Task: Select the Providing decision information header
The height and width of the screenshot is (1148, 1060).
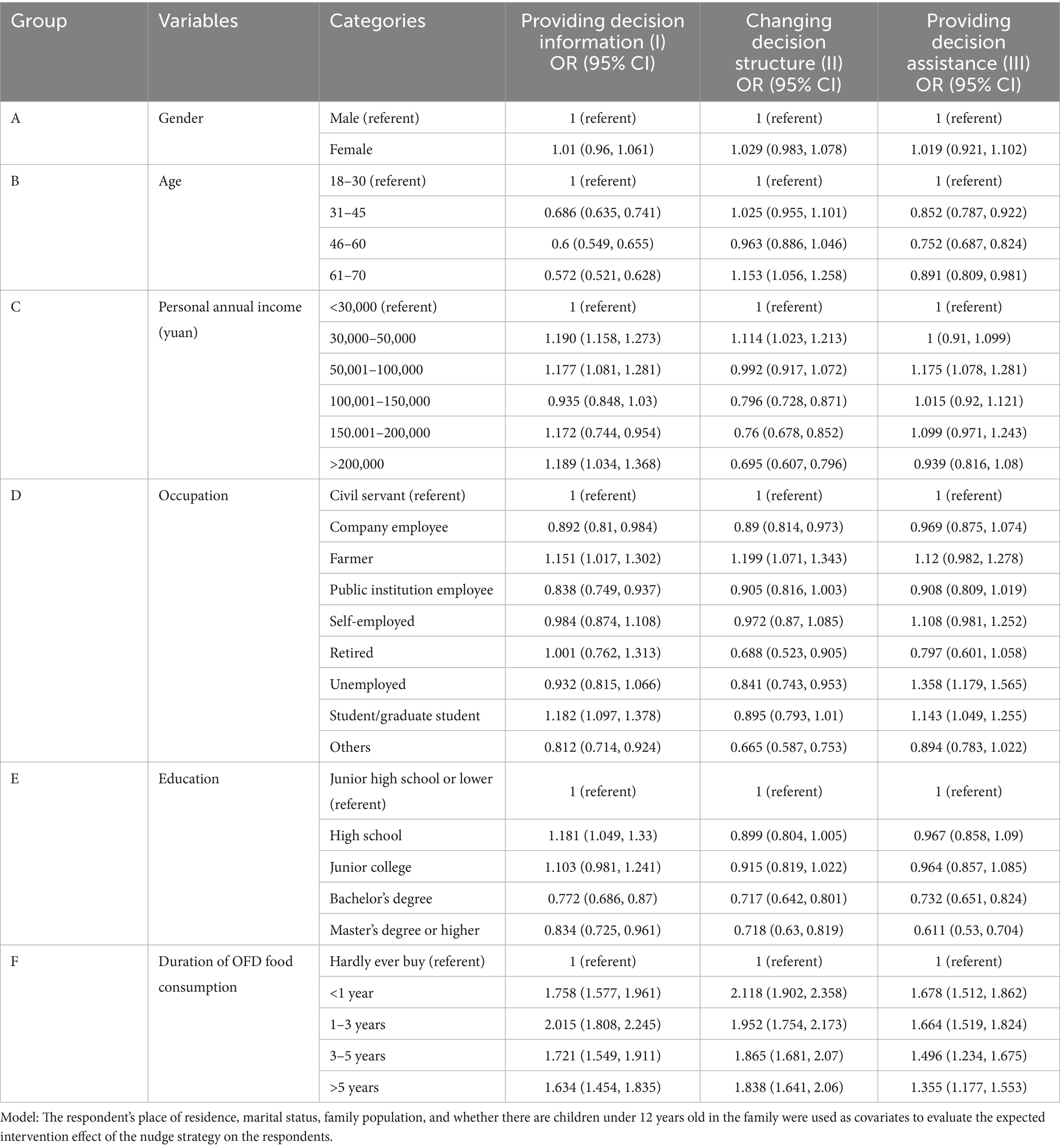Action: coord(602,52)
